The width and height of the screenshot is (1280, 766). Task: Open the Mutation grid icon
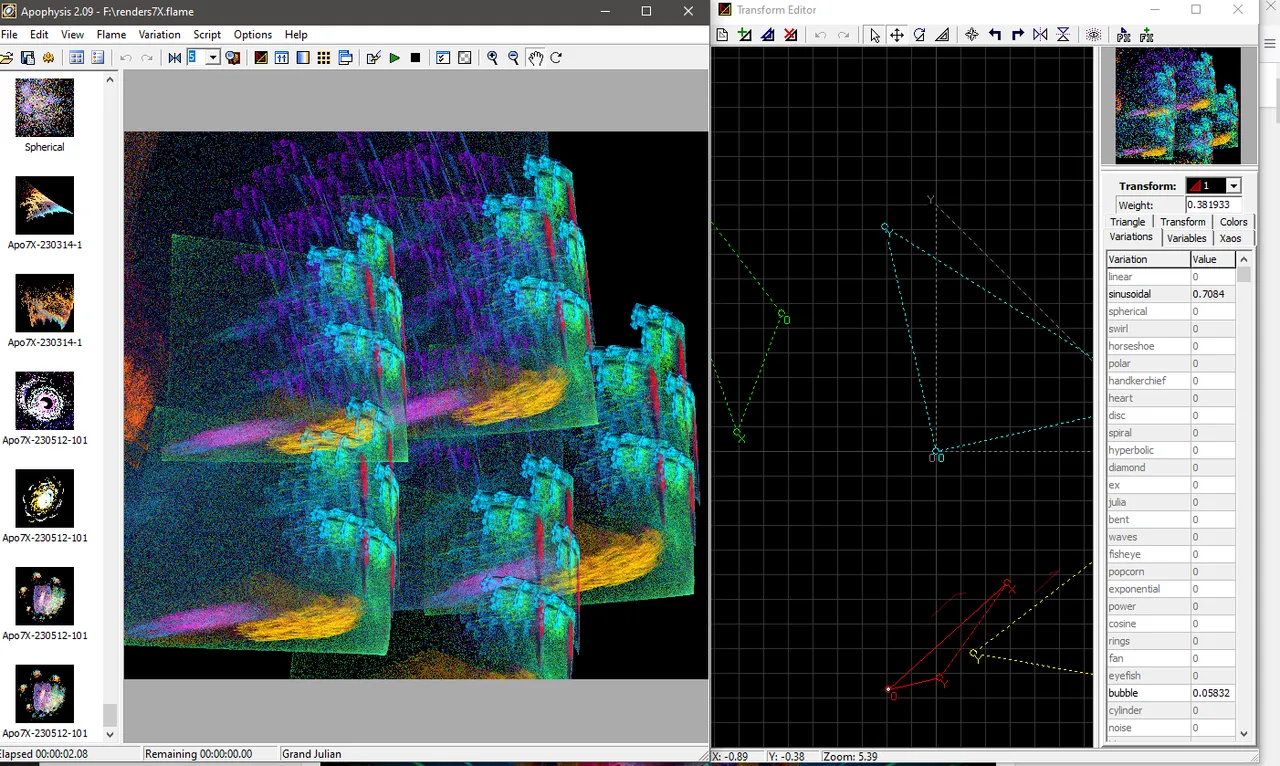(324, 58)
